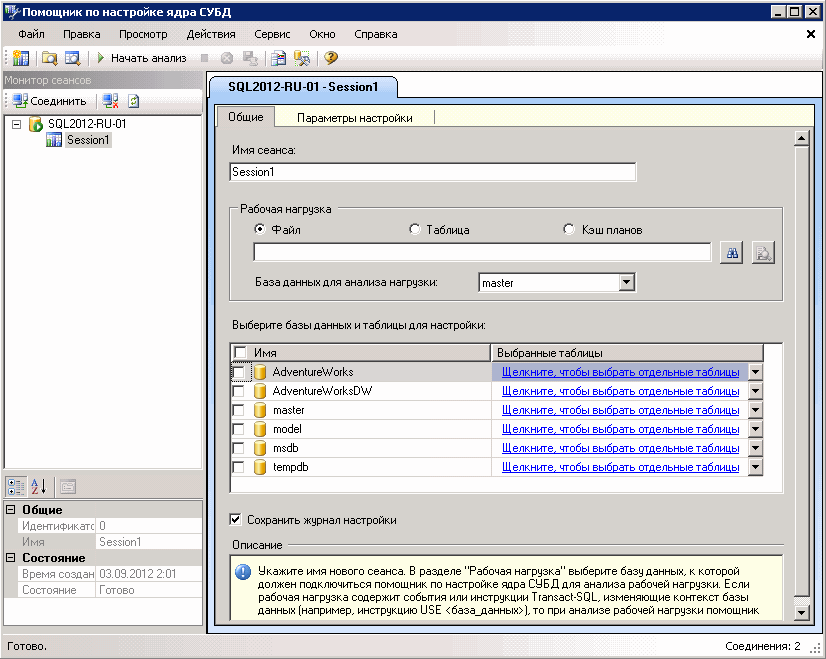The image size is (826, 659).
Task: Open tempdb row tables dropdown arrow
Action: (755, 467)
